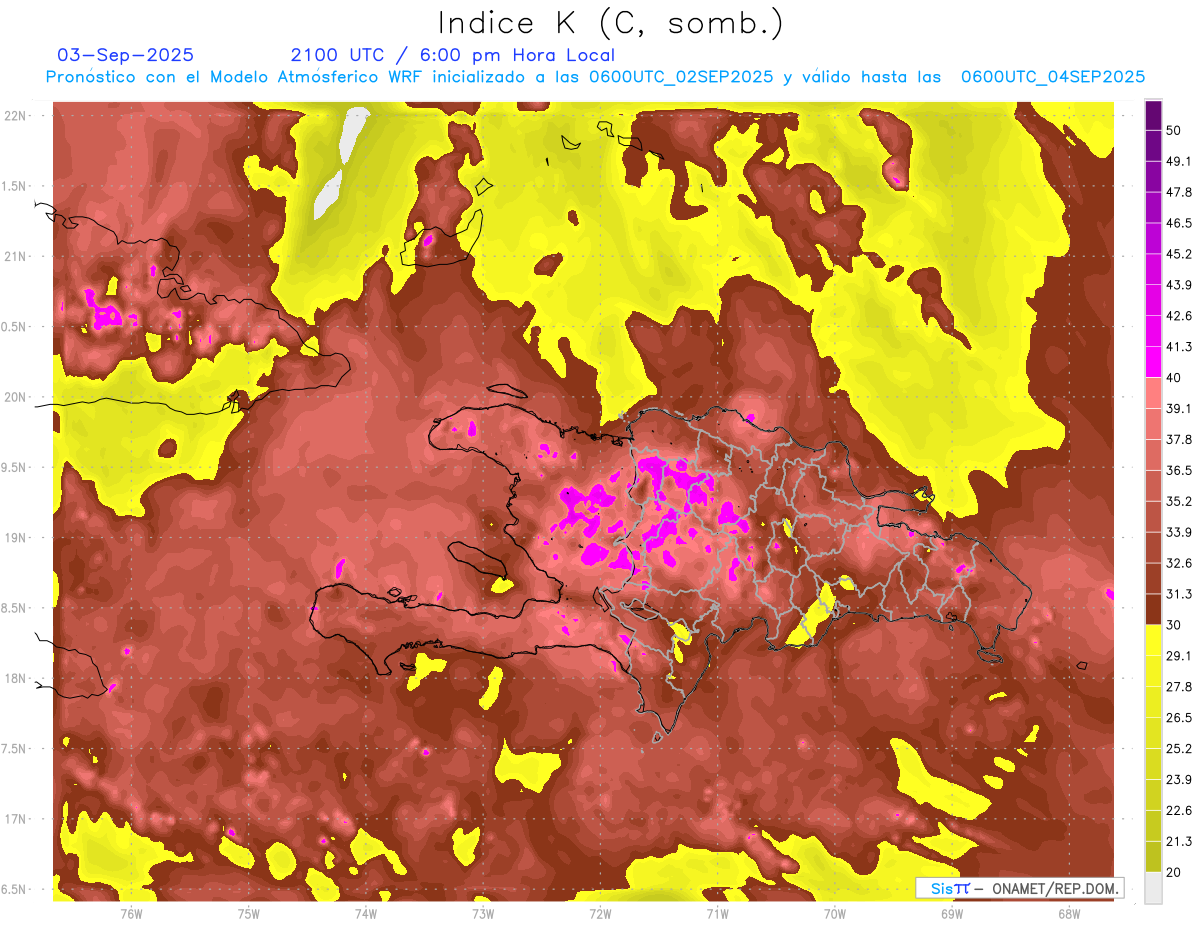Click the "37.8" color bar label
This screenshot has height=927, width=1200.
click(x=1178, y=439)
